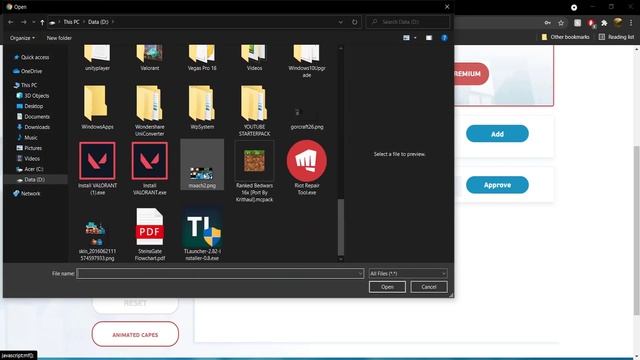Select the Videos folder in file list
Viewport: 640px width, 360px height.
254,58
